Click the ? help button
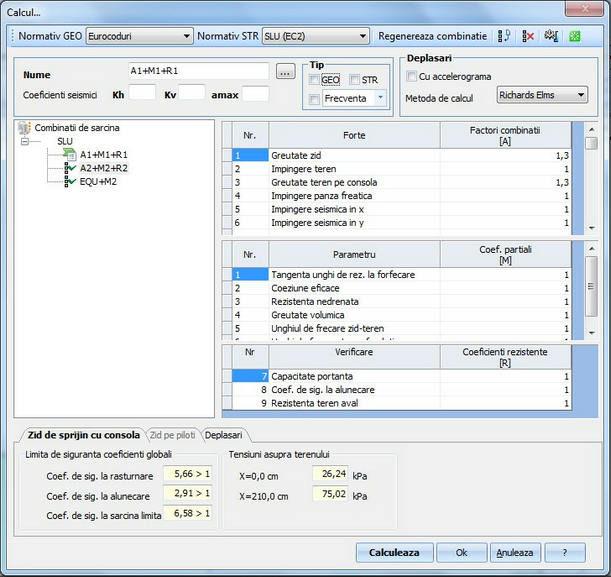 (565, 552)
